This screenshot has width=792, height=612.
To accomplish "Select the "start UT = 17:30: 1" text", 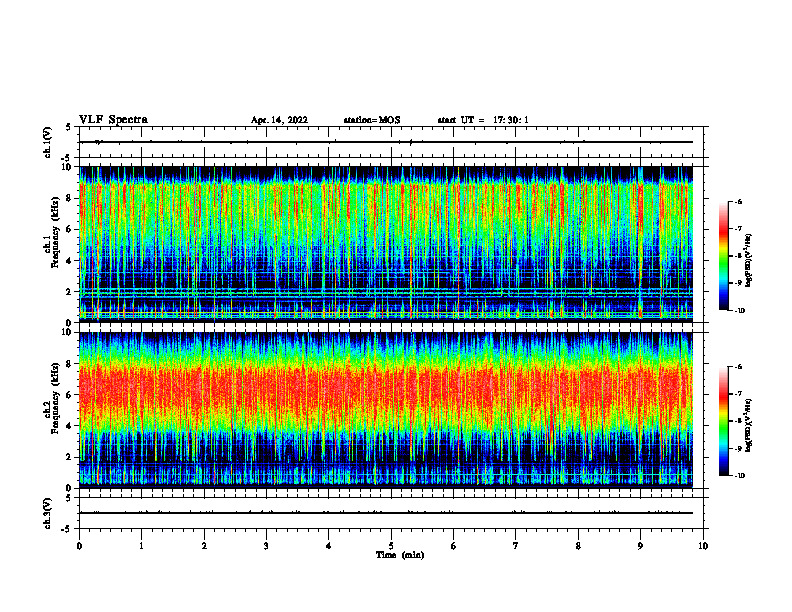I will pos(483,120).
